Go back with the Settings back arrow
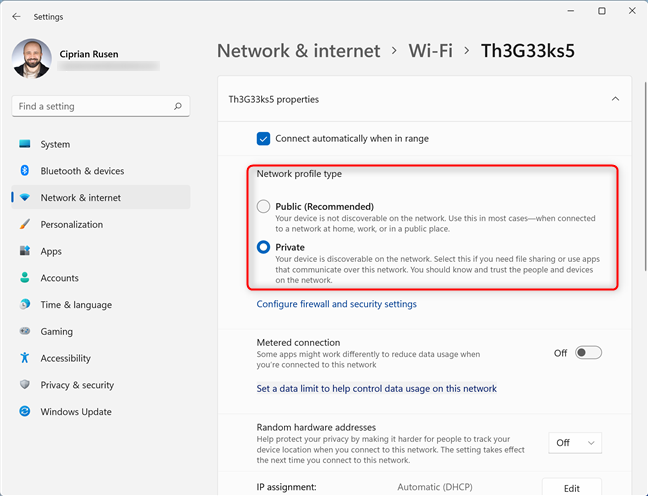The image size is (648, 496). click(x=17, y=17)
